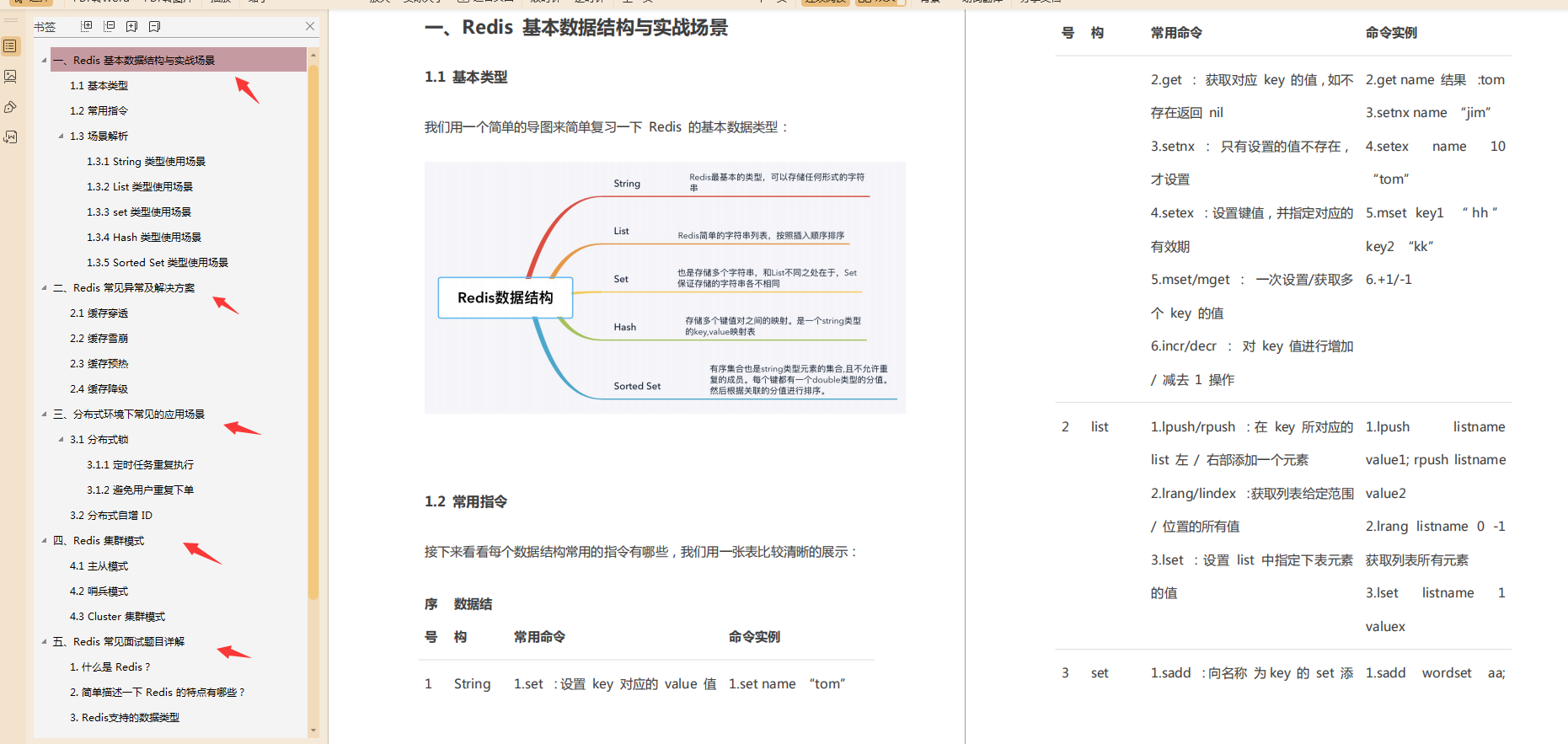Screen dimensions: 1568x744
Task: Click the 常用命令 column header on right page
Action: pyautogui.click(x=1176, y=33)
